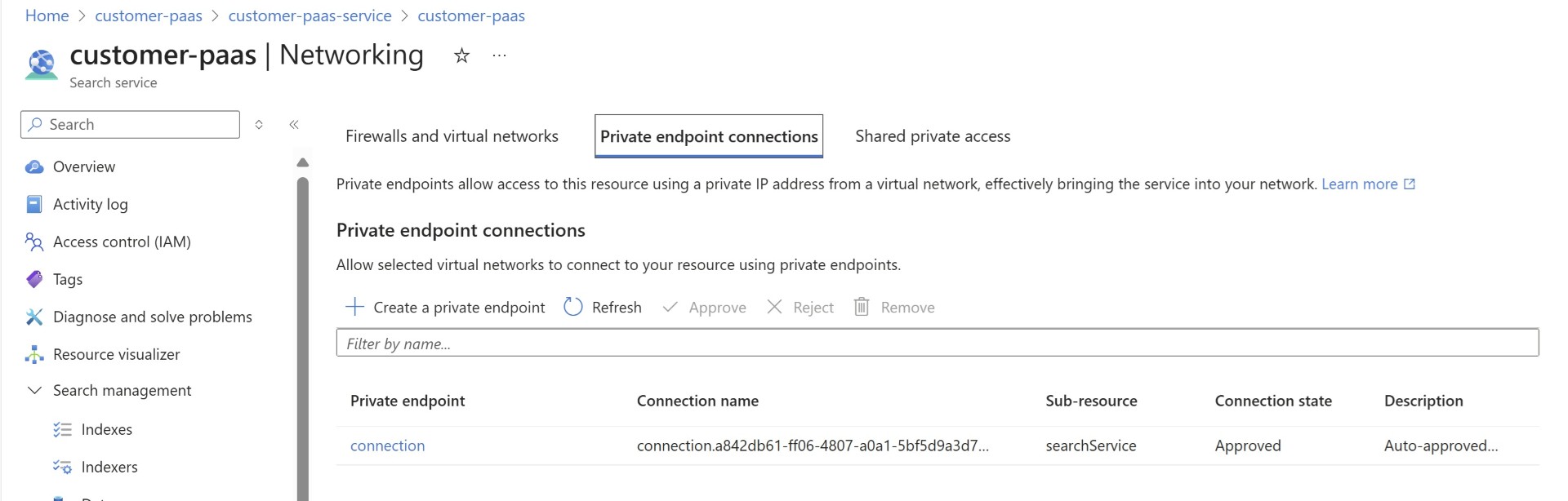Sort by Connection state column header
Viewport: 1568px width, 501px height.
(1273, 401)
